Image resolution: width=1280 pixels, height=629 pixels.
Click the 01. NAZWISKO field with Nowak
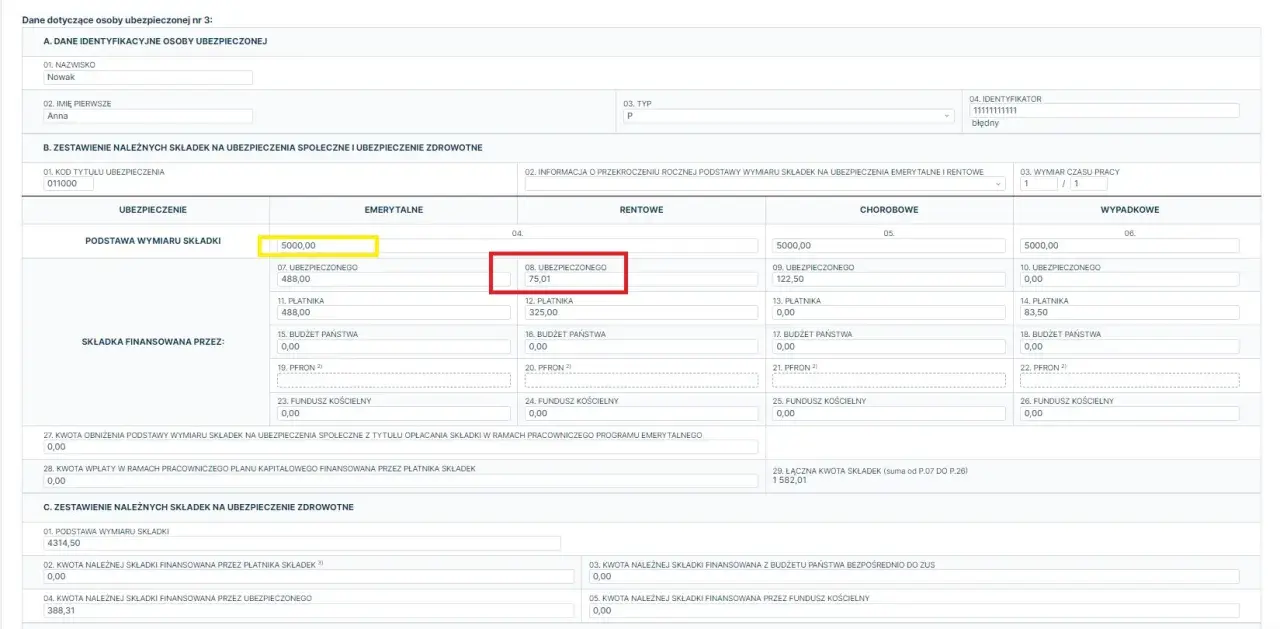tap(148, 77)
